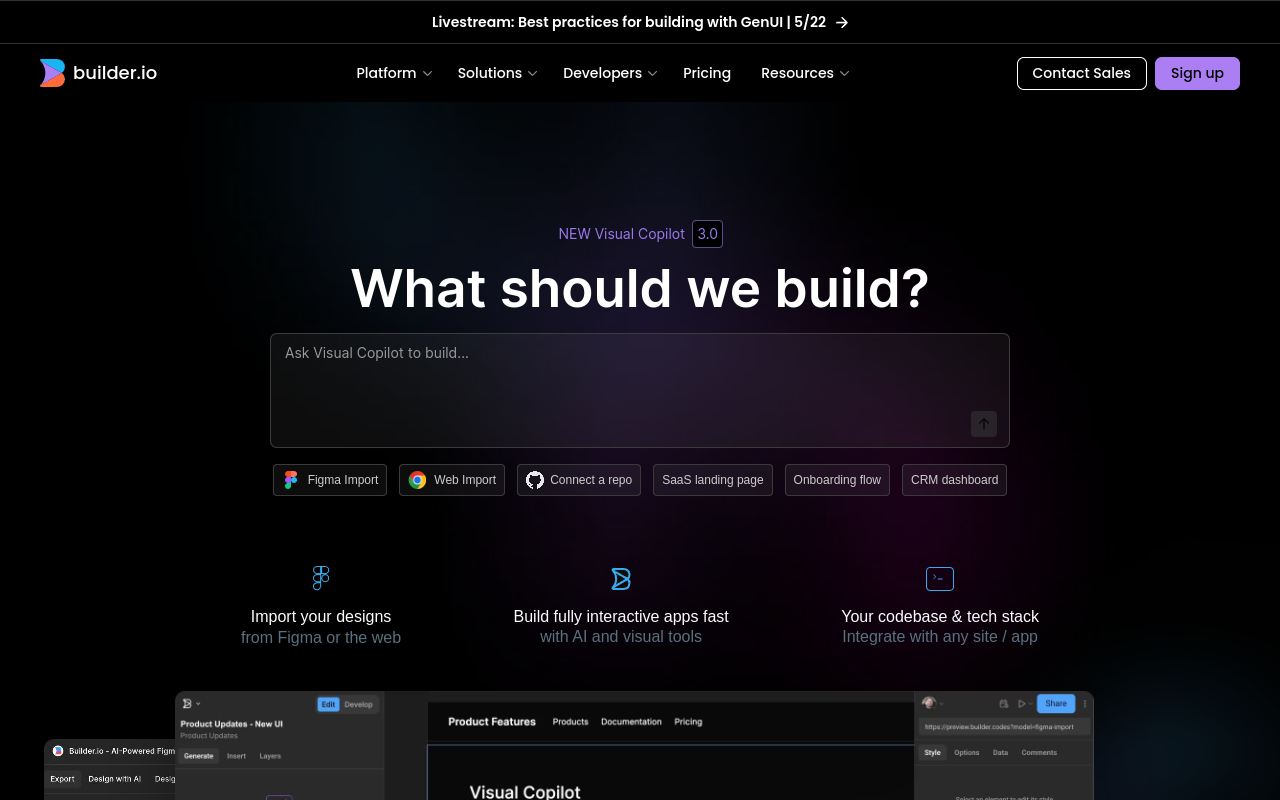1280x800 pixels.
Task: Click the Figma outline icon above Import your designs
Action: click(321, 578)
